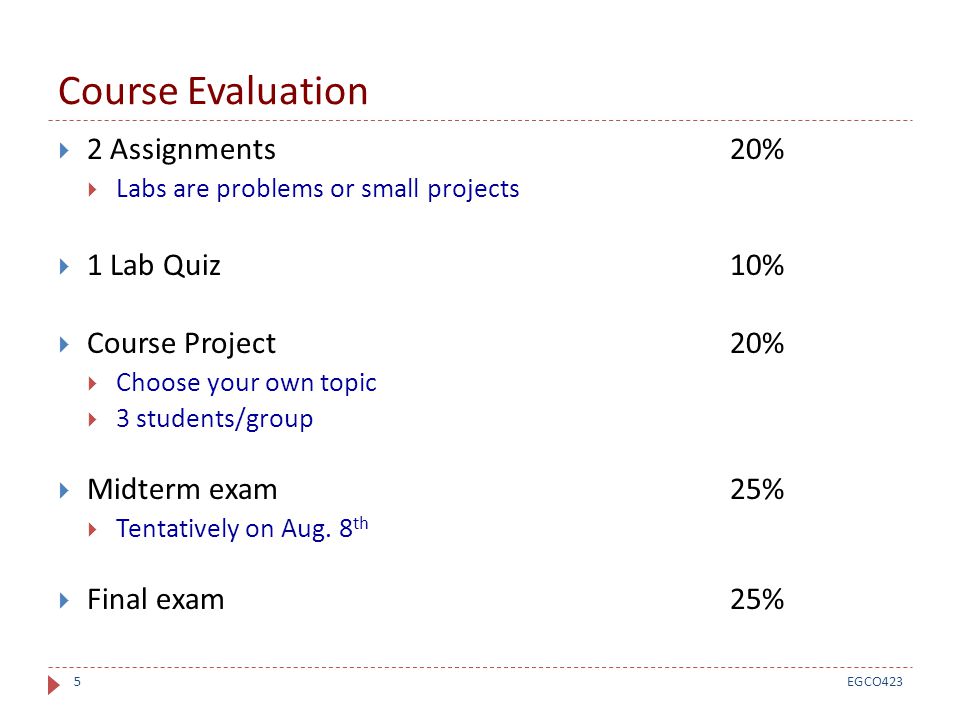Click the large red triangle in the footer
This screenshot has height=720, width=960.
click(x=54, y=684)
